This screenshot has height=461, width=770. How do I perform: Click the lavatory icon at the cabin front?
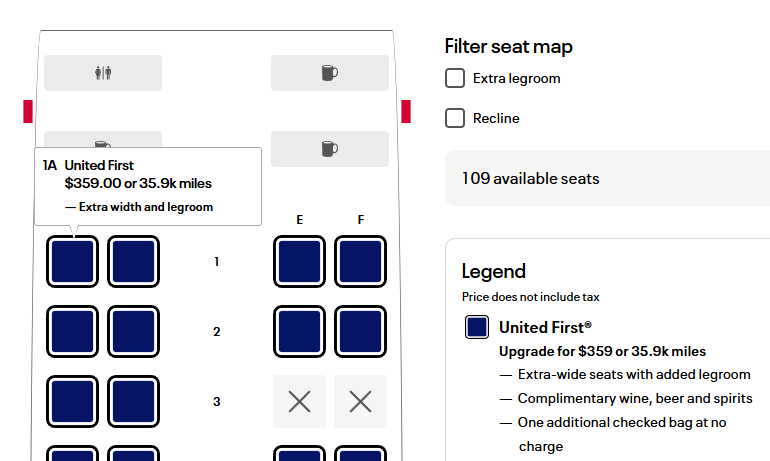tap(103, 73)
